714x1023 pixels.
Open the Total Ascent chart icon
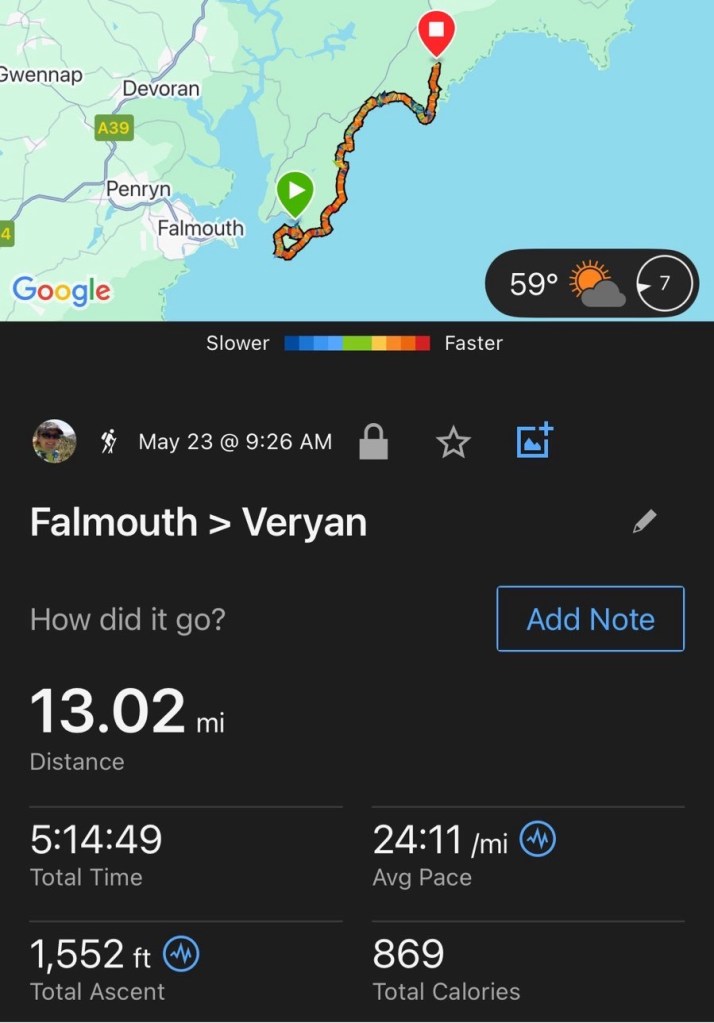point(181,956)
